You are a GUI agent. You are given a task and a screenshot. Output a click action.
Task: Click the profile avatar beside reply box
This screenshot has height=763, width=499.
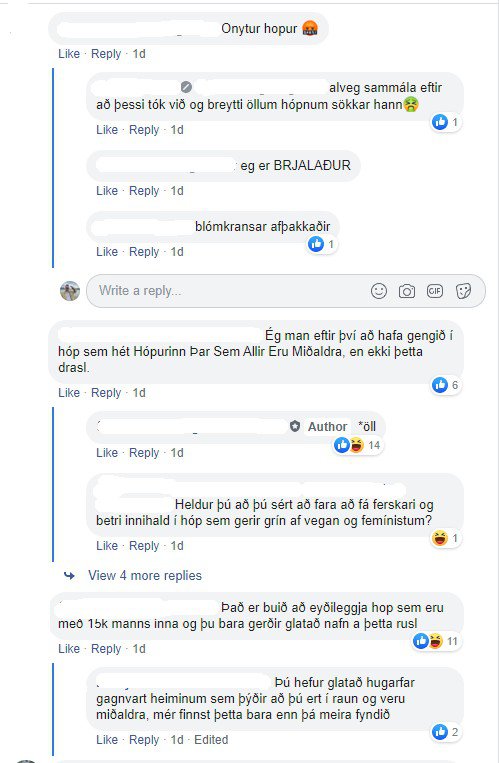70,291
